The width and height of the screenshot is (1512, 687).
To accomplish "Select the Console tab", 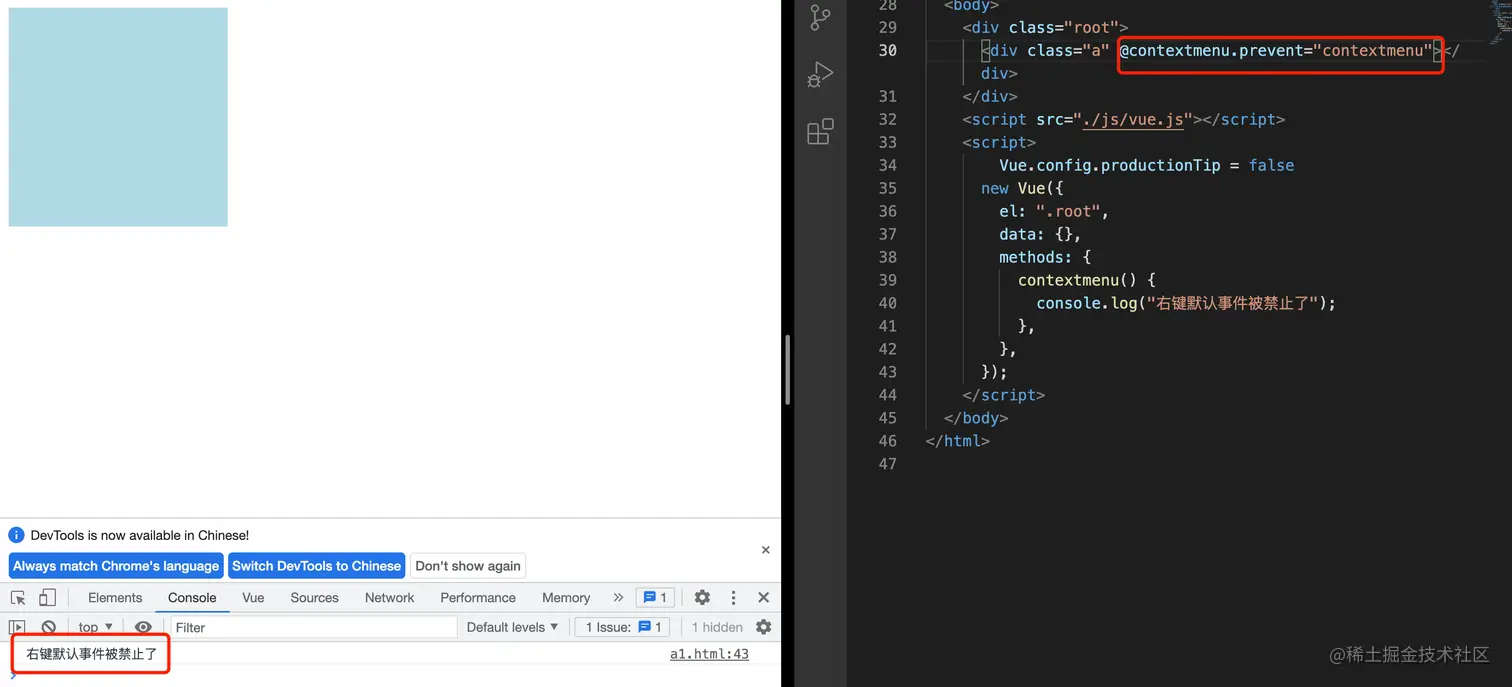I will [192, 597].
